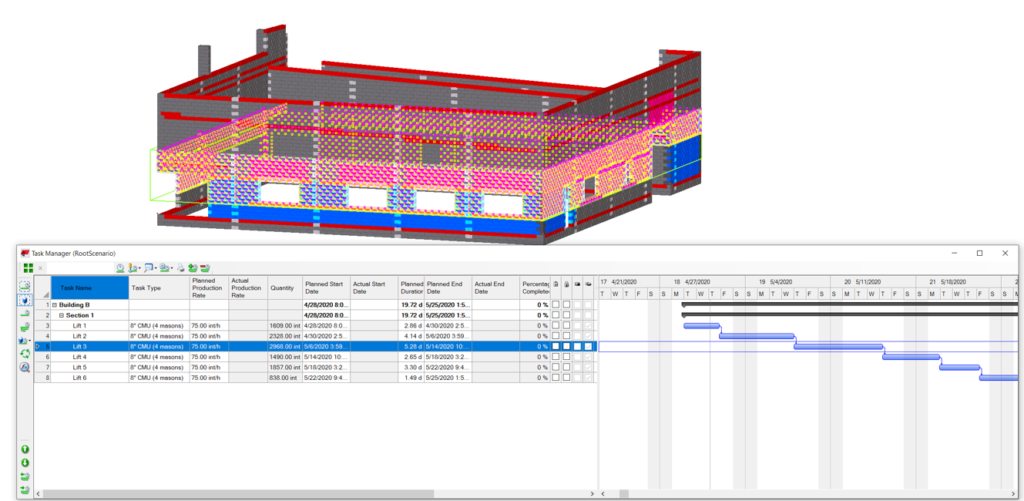The height and width of the screenshot is (501, 1024).
Task: Click the dashed selection box icon in the sidebar
Action: (25, 286)
